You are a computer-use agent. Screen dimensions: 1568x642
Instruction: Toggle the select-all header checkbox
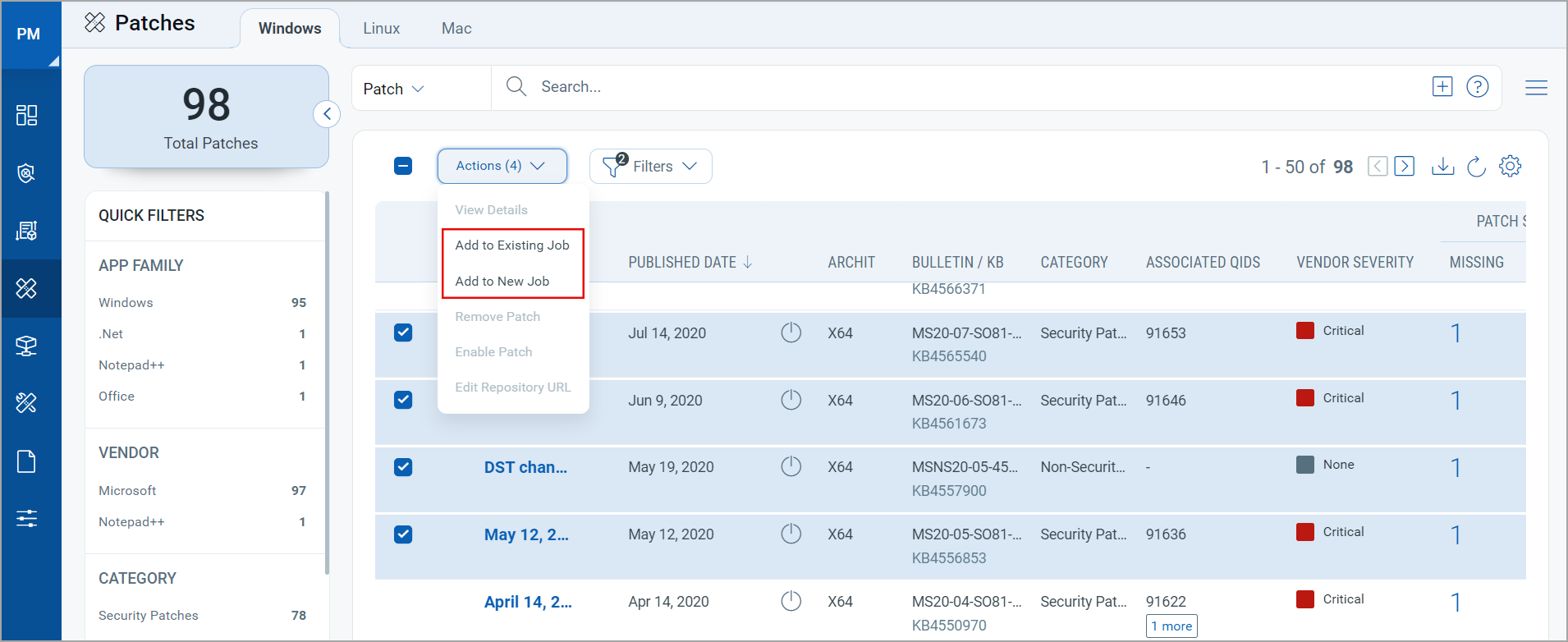pyautogui.click(x=403, y=166)
